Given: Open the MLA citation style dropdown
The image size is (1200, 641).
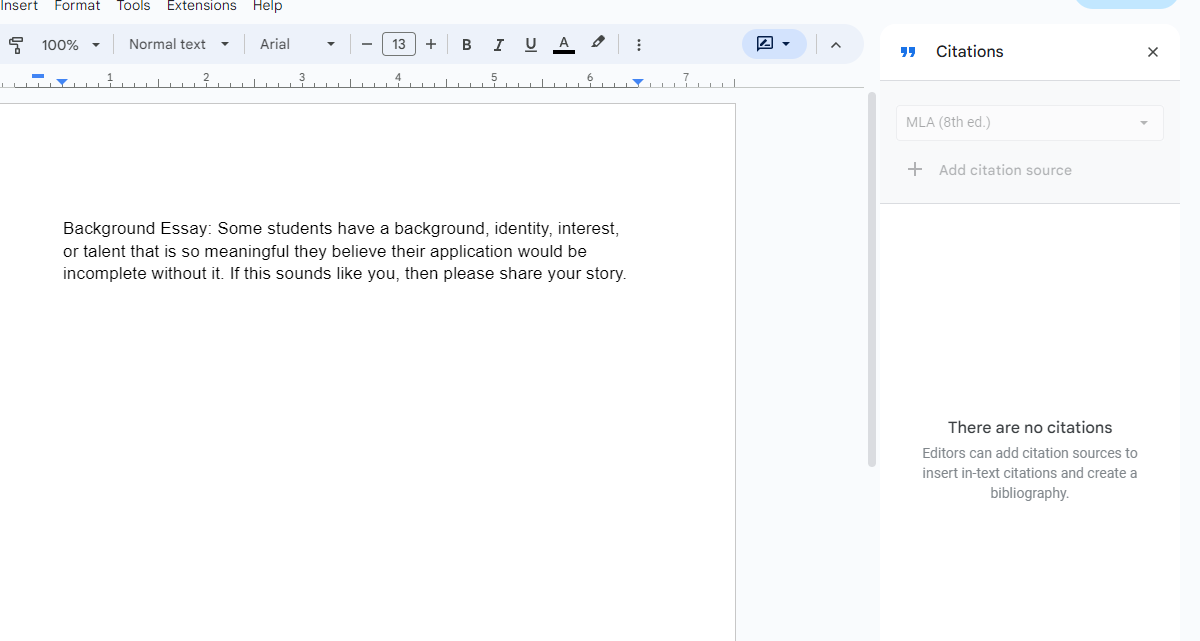Looking at the screenshot, I should tap(1029, 122).
